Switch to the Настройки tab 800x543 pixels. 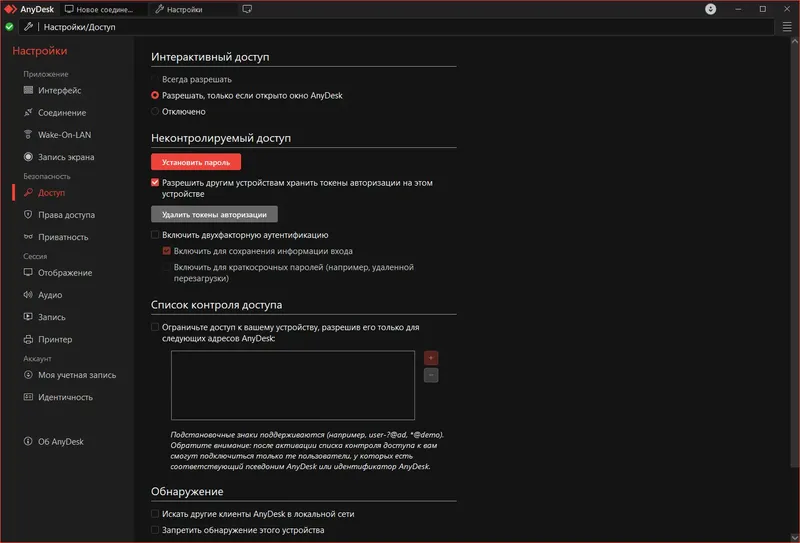tap(194, 9)
